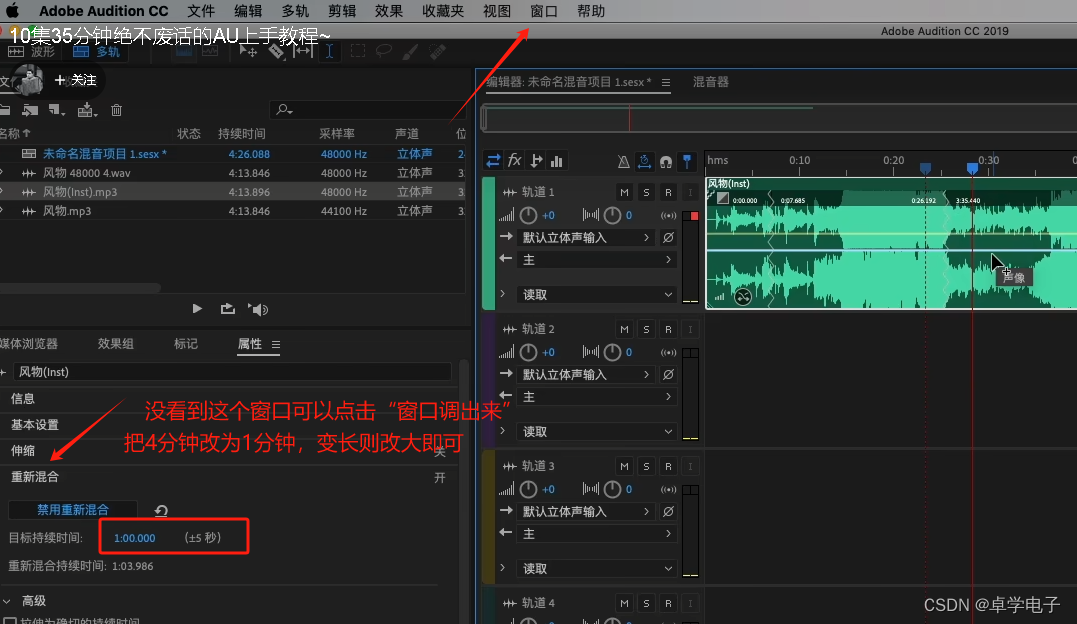Open the 默认立体声输入 dropdown on 轨道 1

[x=586, y=238]
